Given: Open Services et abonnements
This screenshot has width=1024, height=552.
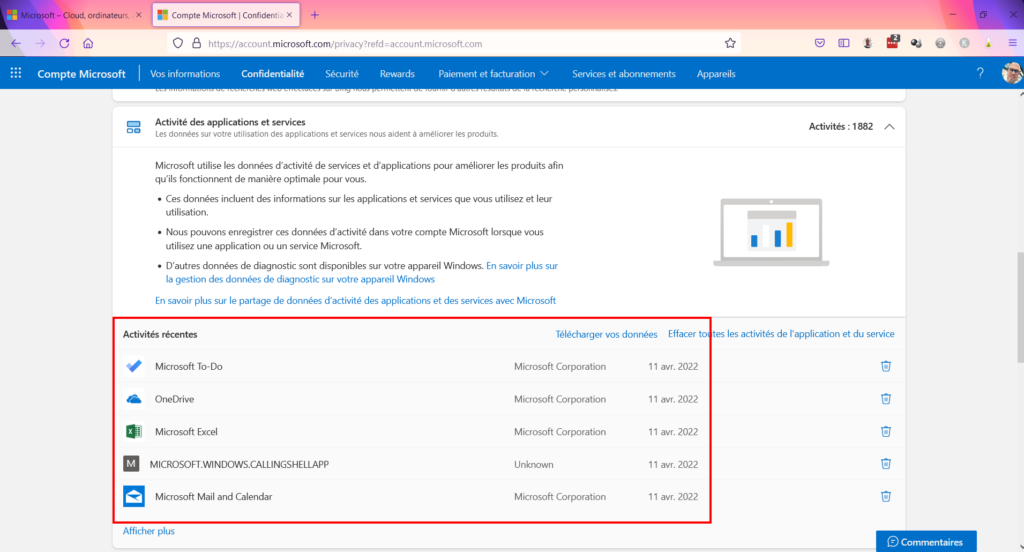Looking at the screenshot, I should (624, 74).
